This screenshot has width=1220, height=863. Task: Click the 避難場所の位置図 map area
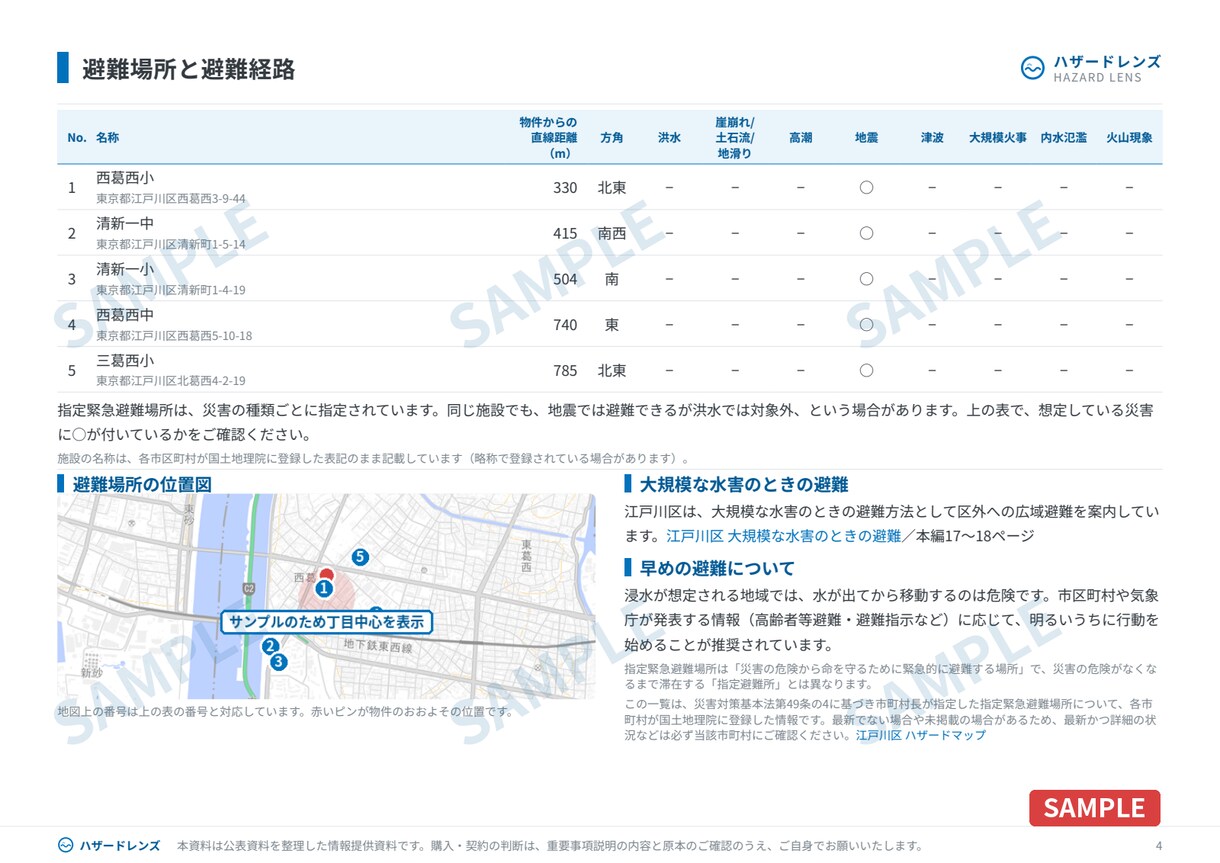pyautogui.click(x=326, y=596)
